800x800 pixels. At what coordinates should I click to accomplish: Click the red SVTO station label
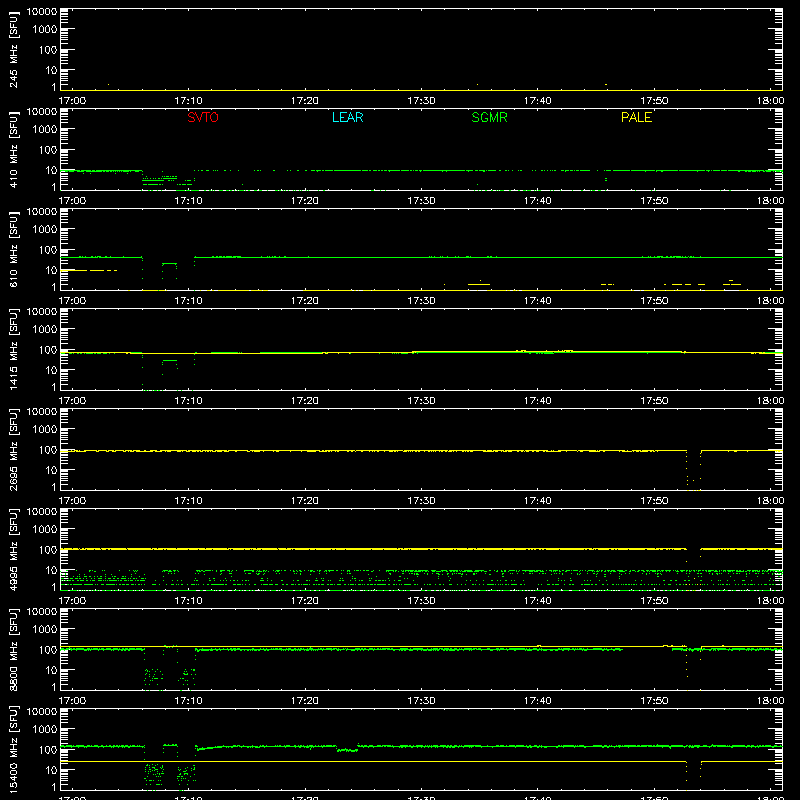click(203, 117)
